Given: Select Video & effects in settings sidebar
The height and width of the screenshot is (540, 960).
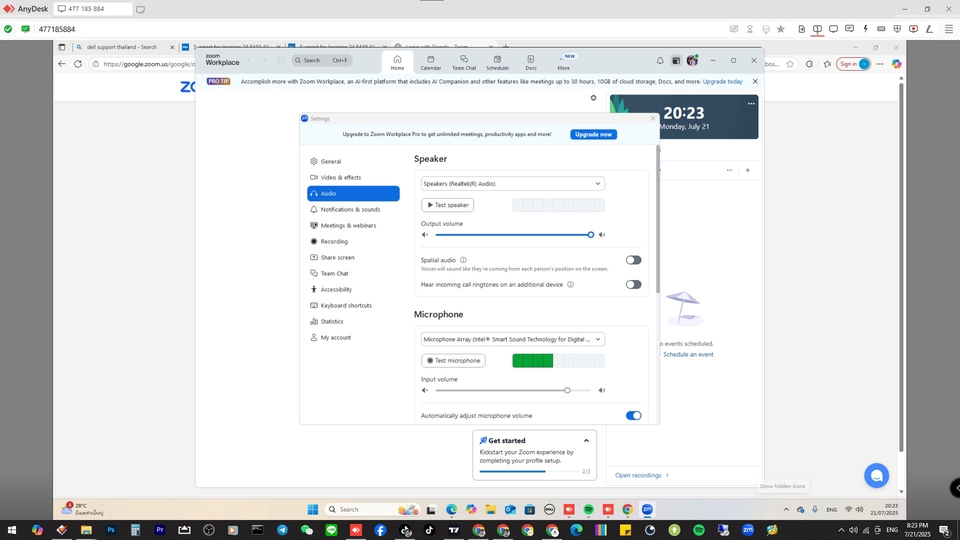Looking at the screenshot, I should click(341, 177).
